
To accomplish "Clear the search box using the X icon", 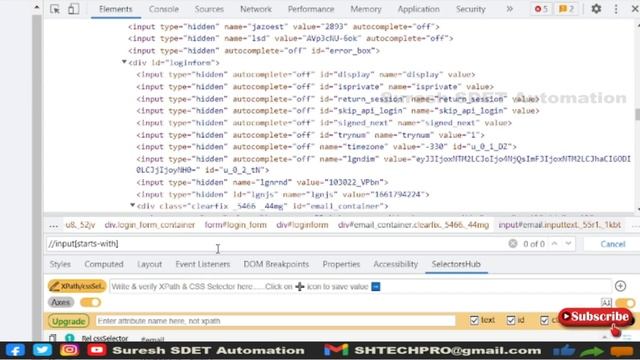I will pyautogui.click(x=513, y=244).
